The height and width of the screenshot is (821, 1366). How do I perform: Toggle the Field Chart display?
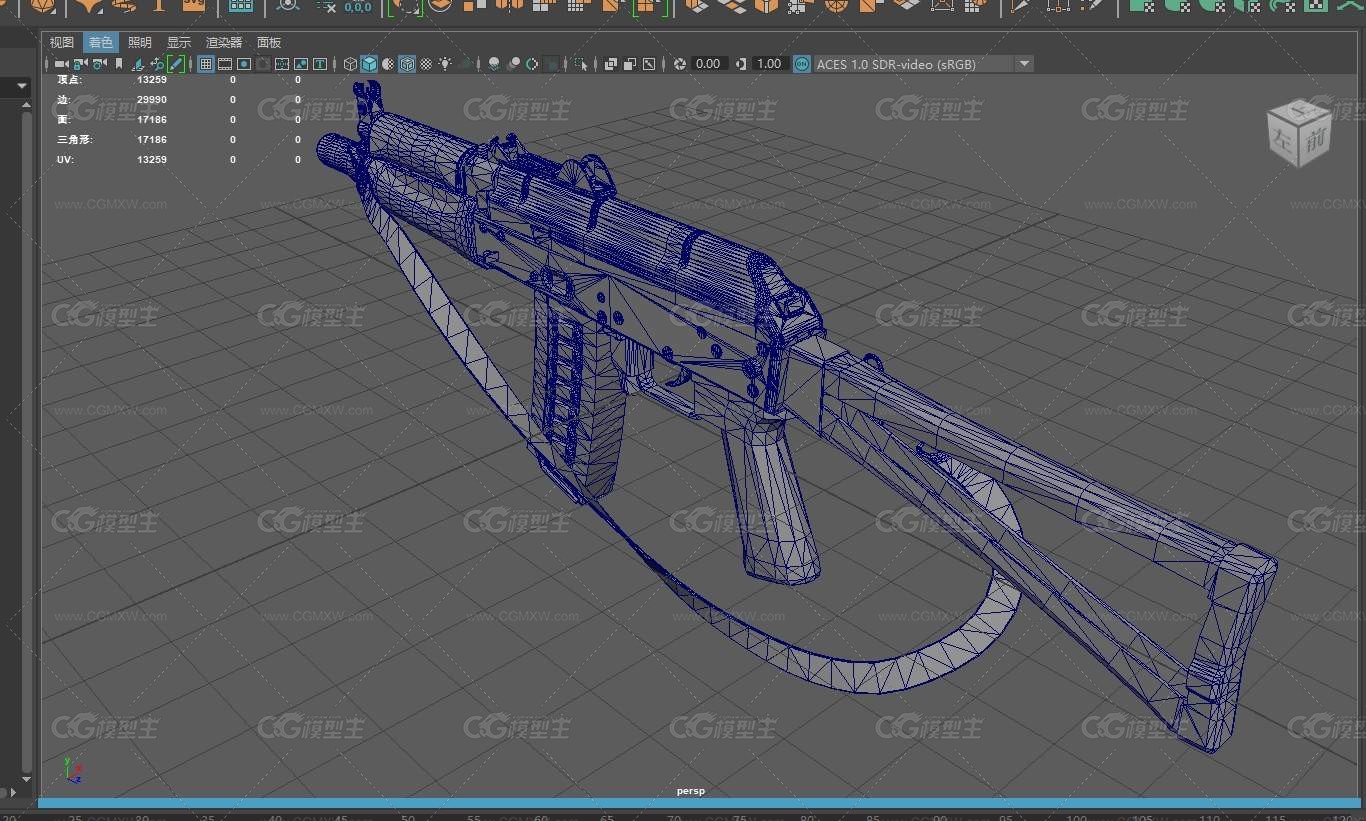pyautogui.click(x=282, y=64)
